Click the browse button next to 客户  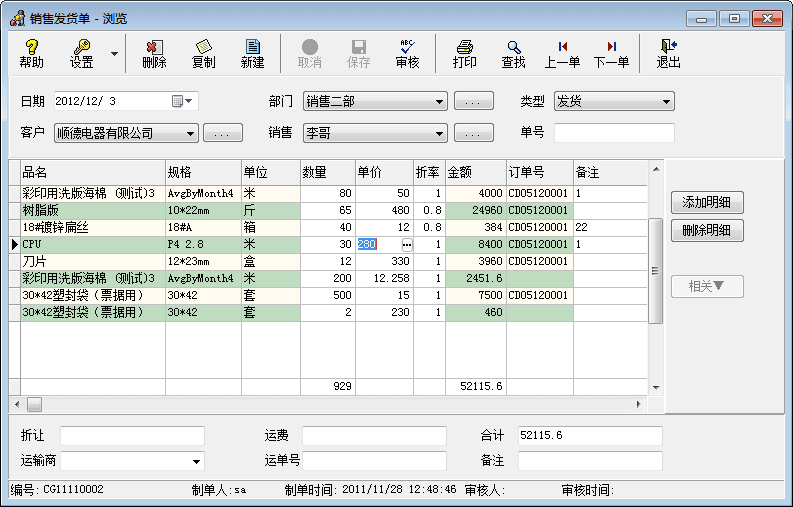click(223, 133)
